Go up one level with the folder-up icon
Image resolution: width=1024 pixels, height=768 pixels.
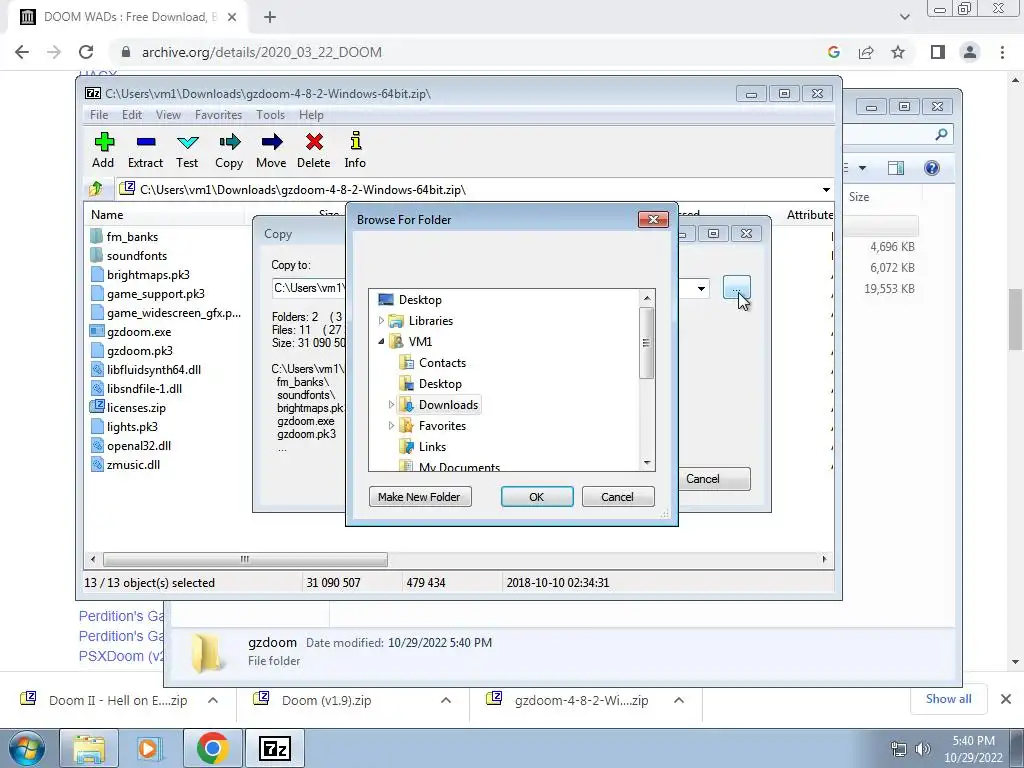96,189
